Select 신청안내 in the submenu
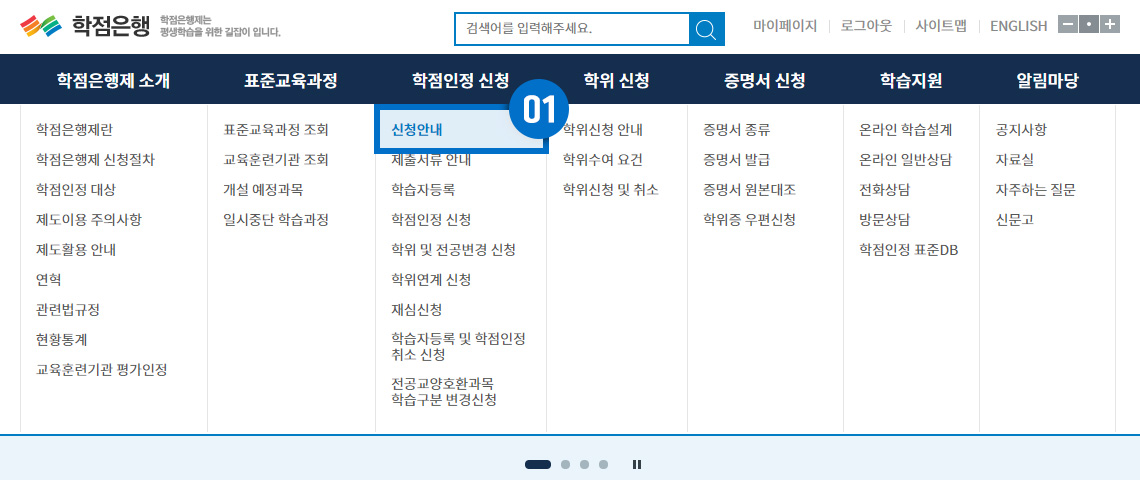This screenshot has width=1140, height=480. 417,130
